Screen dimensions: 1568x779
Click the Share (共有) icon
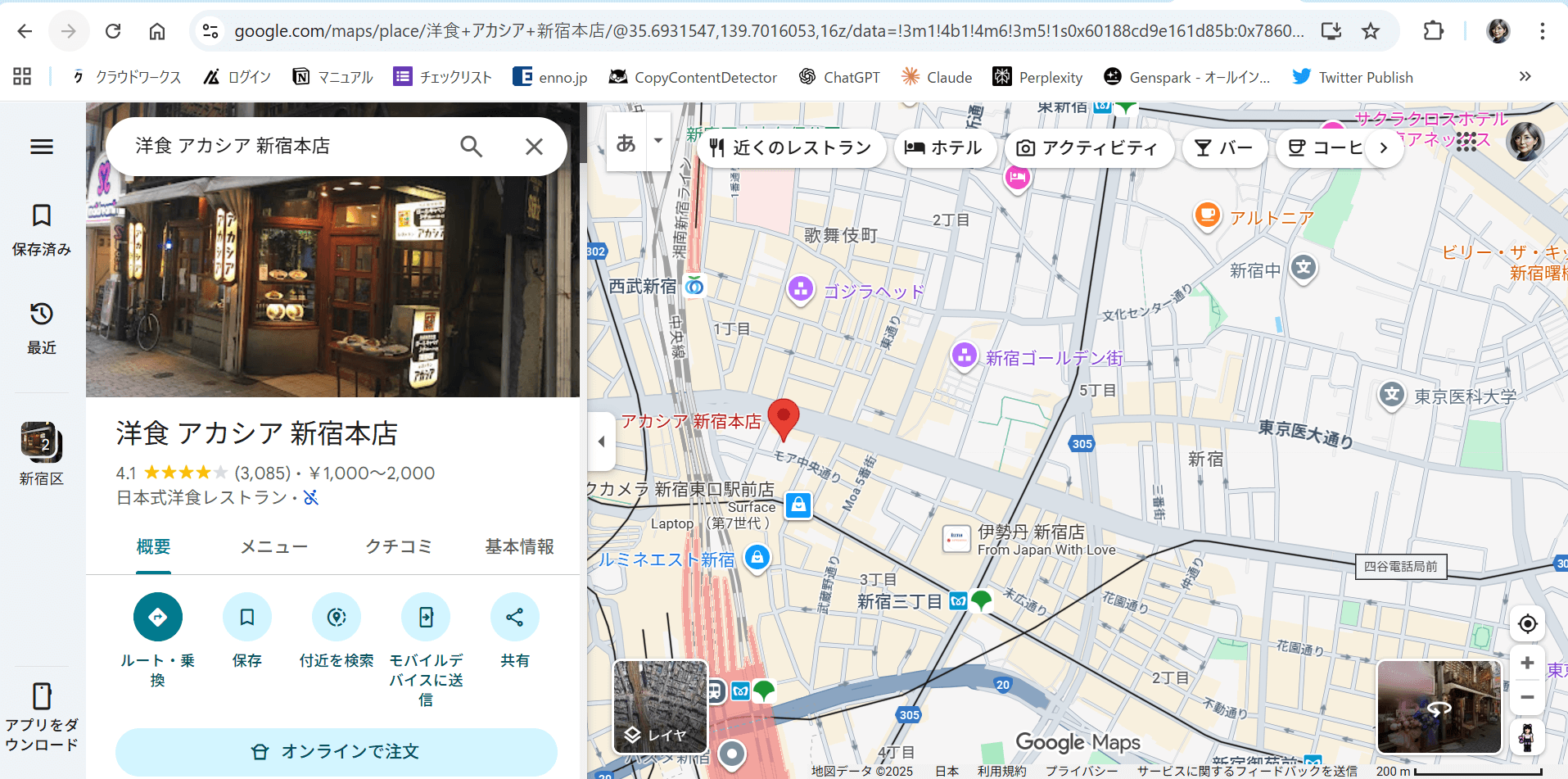514,617
